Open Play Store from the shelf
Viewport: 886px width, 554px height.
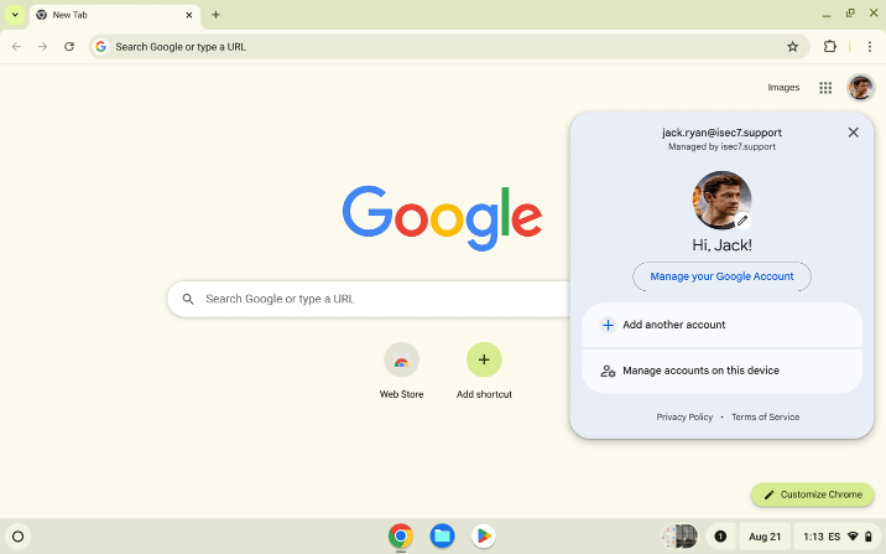[x=484, y=536]
